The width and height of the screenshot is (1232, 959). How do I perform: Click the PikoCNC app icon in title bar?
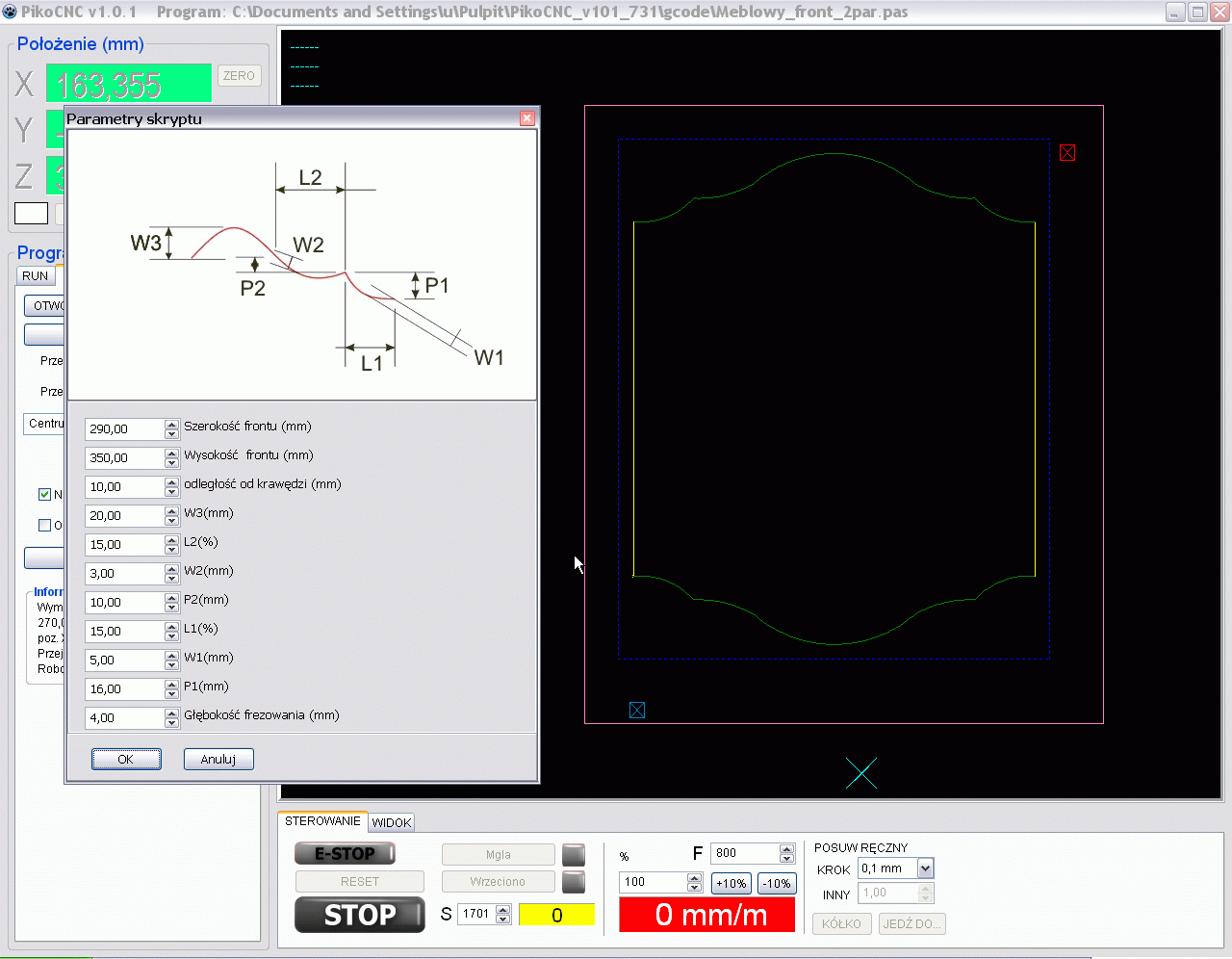point(10,12)
